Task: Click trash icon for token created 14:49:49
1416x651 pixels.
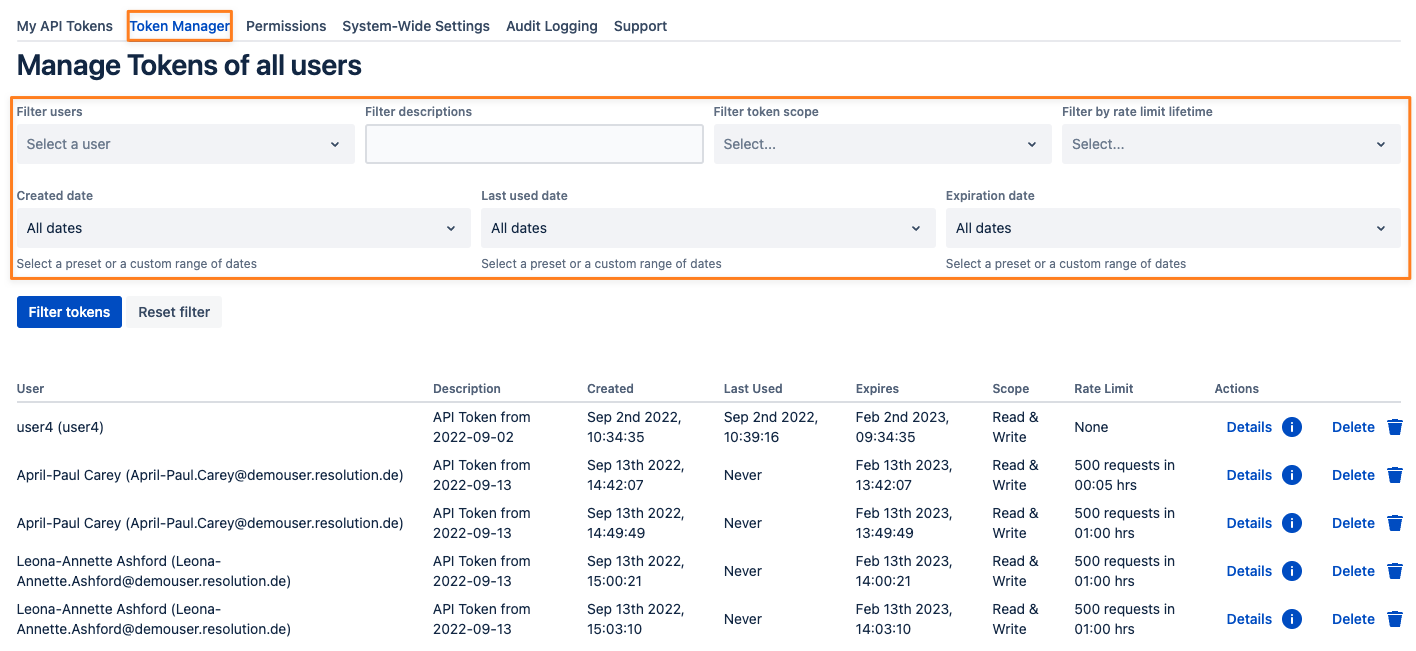Action: tap(1395, 523)
